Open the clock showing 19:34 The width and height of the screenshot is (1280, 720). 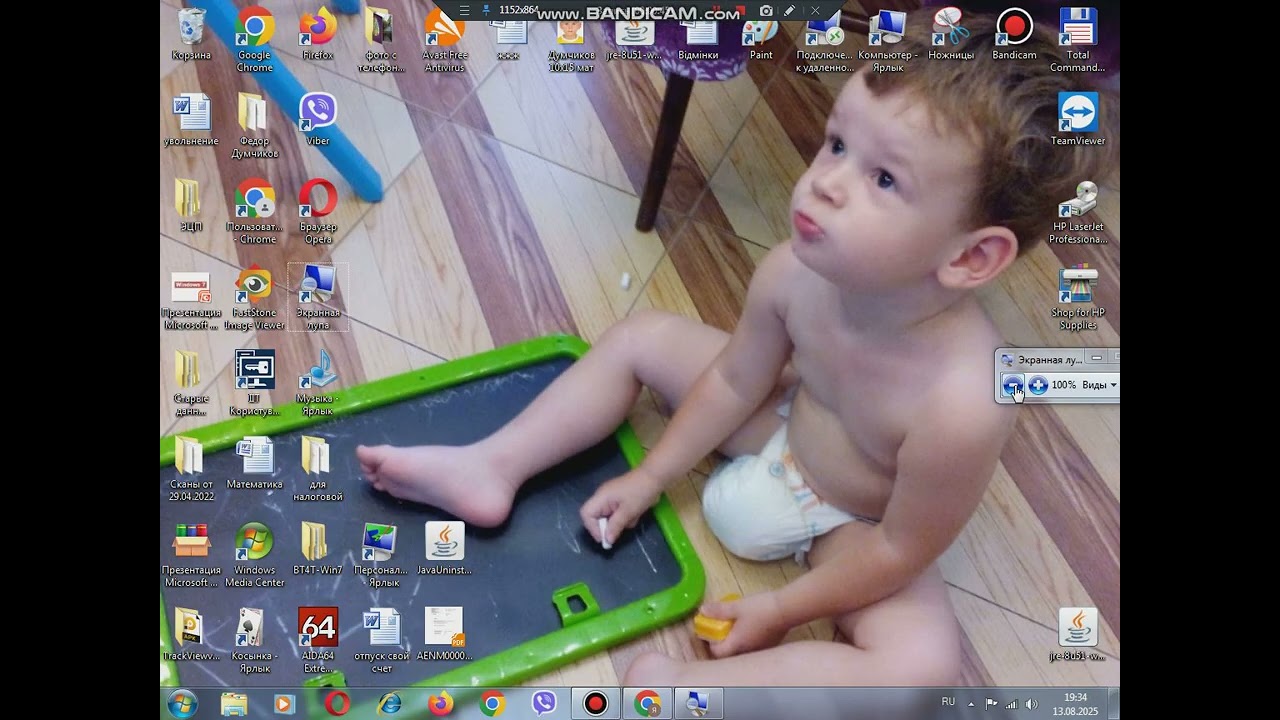(1075, 704)
